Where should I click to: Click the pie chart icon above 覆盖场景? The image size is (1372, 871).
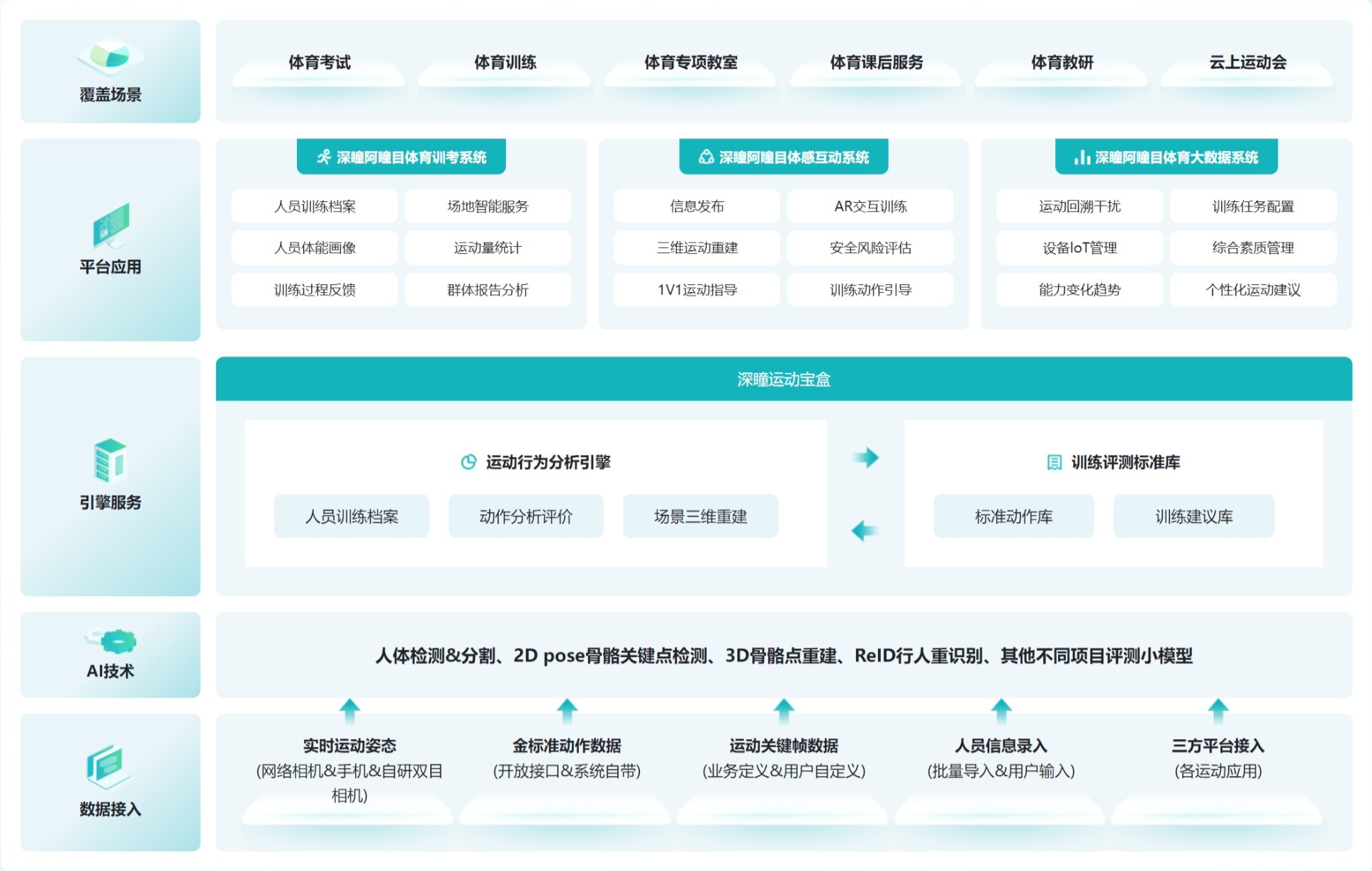click(111, 55)
